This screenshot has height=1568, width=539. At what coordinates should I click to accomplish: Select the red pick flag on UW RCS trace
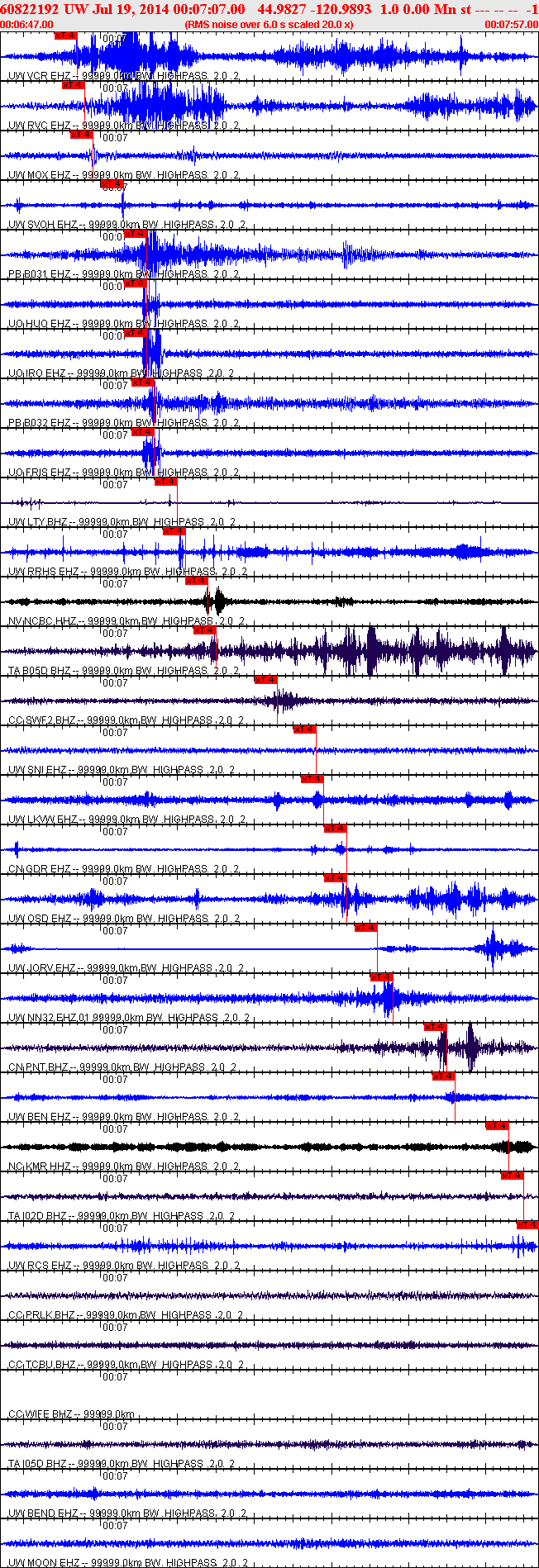pos(527,1225)
